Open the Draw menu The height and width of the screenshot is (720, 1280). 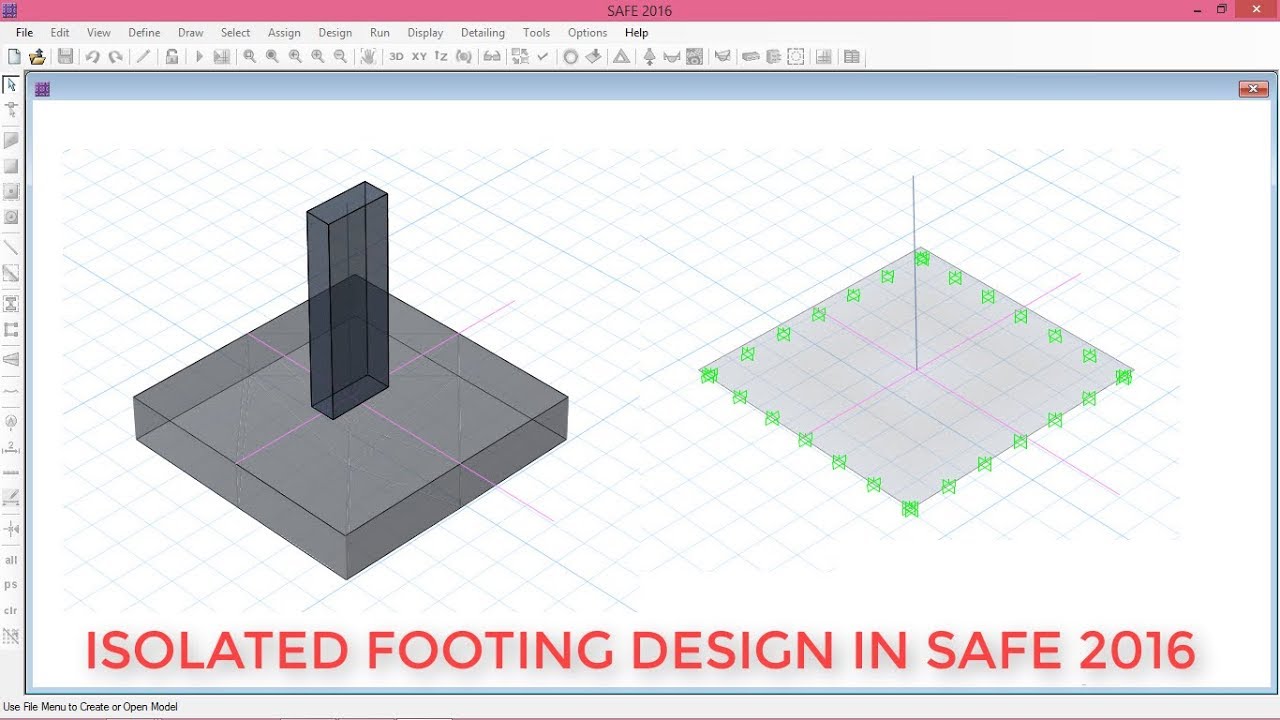tap(190, 33)
